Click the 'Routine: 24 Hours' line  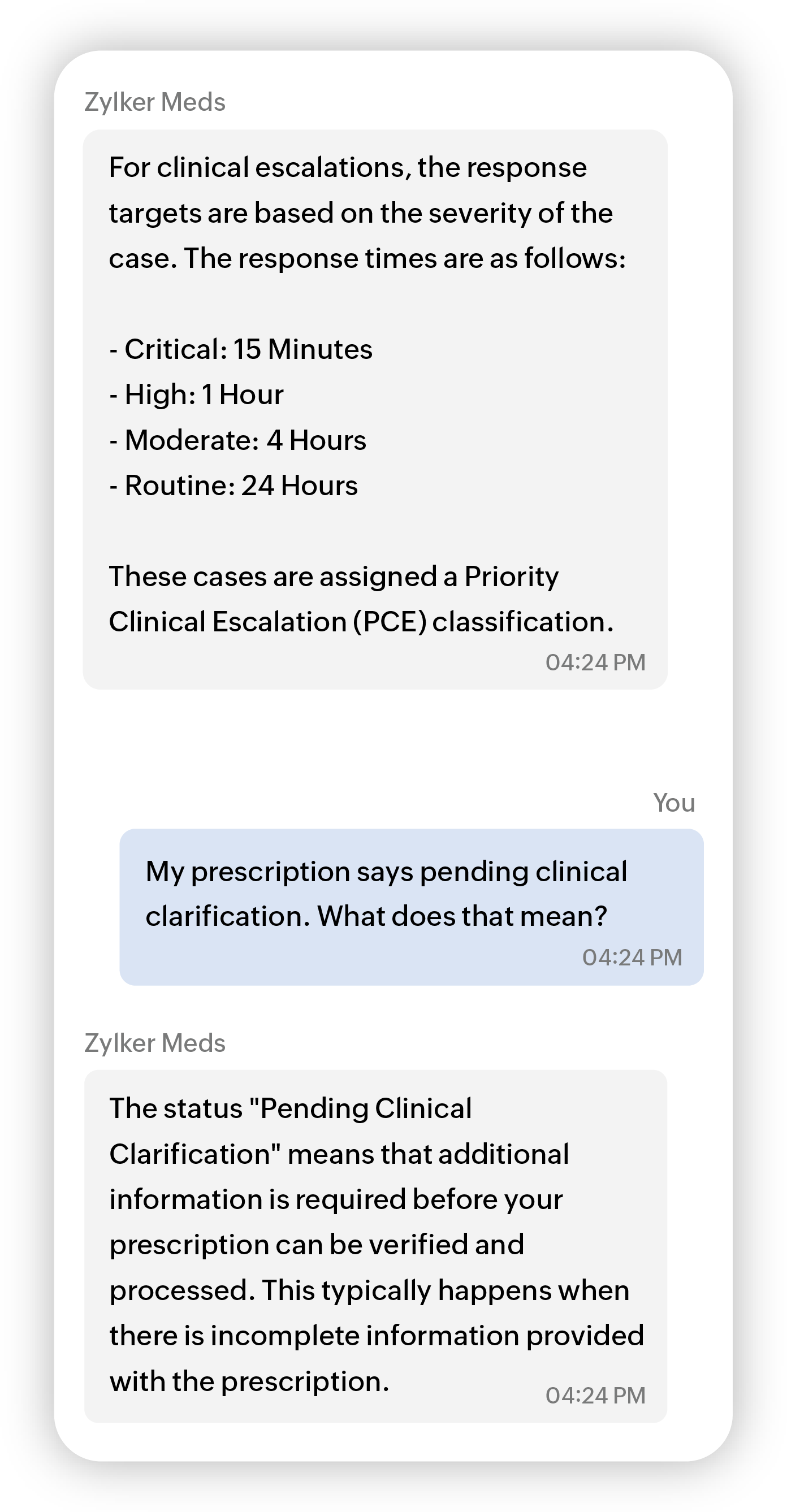(x=233, y=486)
